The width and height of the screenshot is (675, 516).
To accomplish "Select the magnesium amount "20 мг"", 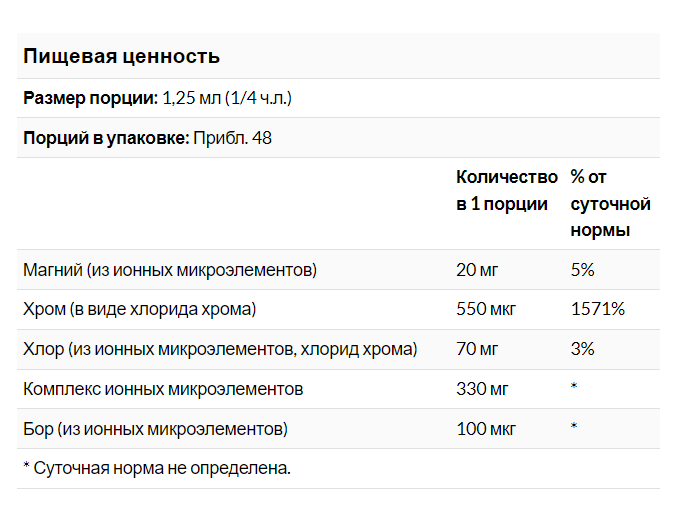I will click(477, 270).
